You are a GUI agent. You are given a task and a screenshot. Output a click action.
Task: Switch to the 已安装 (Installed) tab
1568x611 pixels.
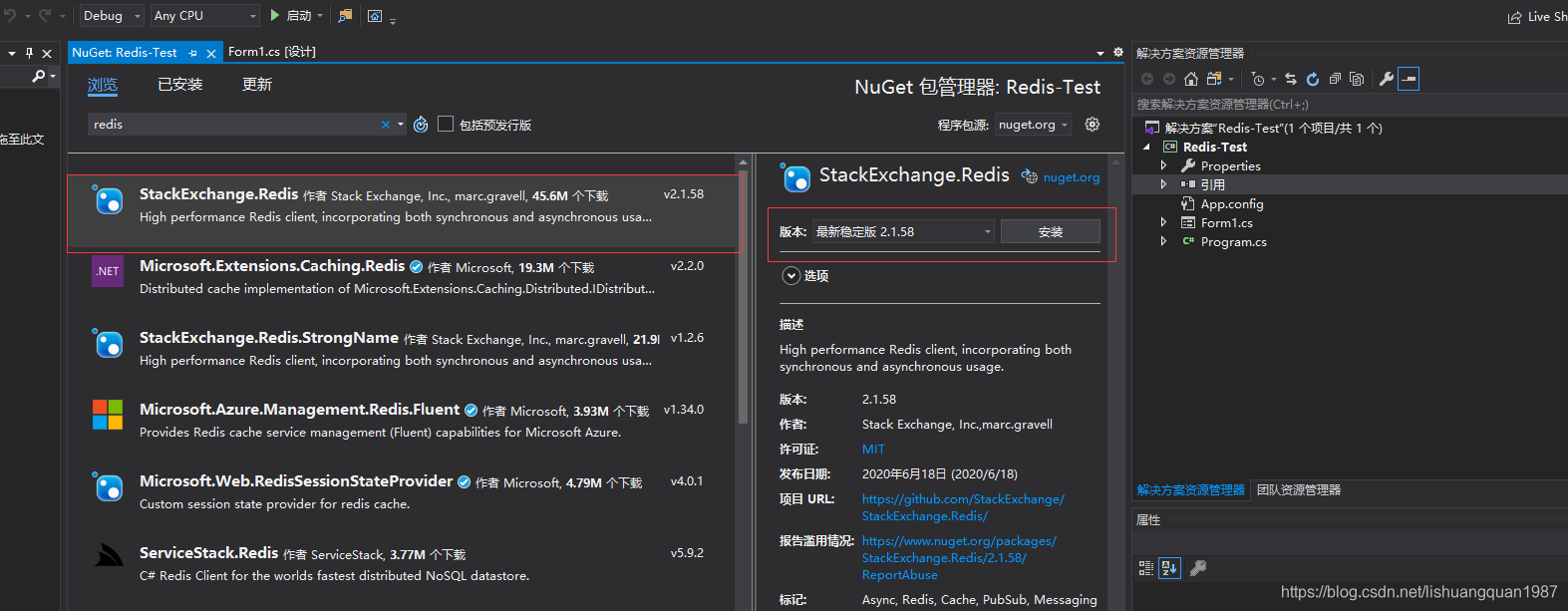(x=179, y=85)
